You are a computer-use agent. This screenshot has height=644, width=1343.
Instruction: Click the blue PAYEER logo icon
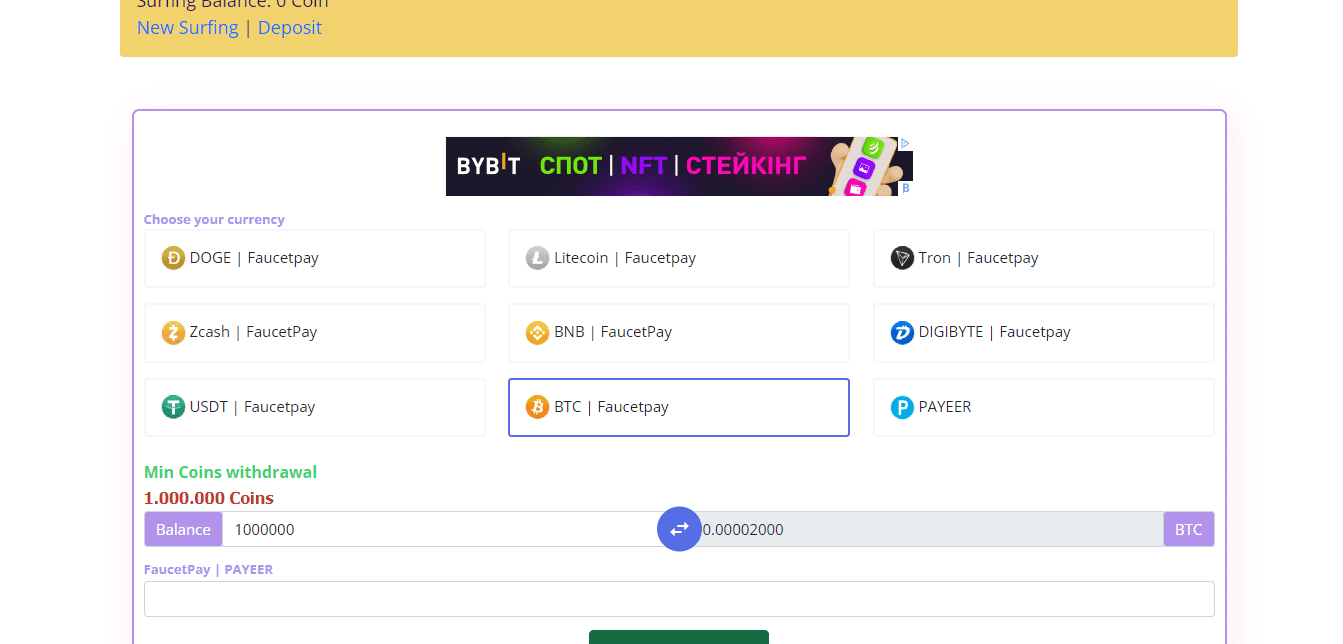point(902,407)
